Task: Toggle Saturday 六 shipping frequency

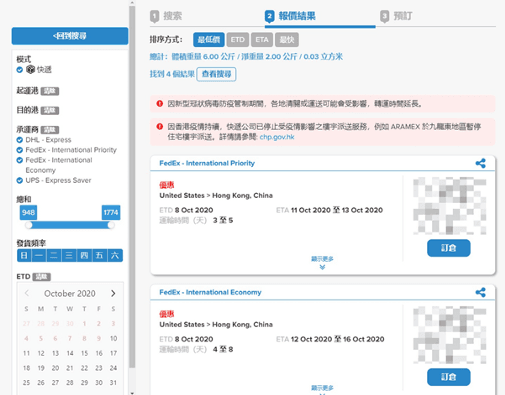Action: tap(115, 255)
